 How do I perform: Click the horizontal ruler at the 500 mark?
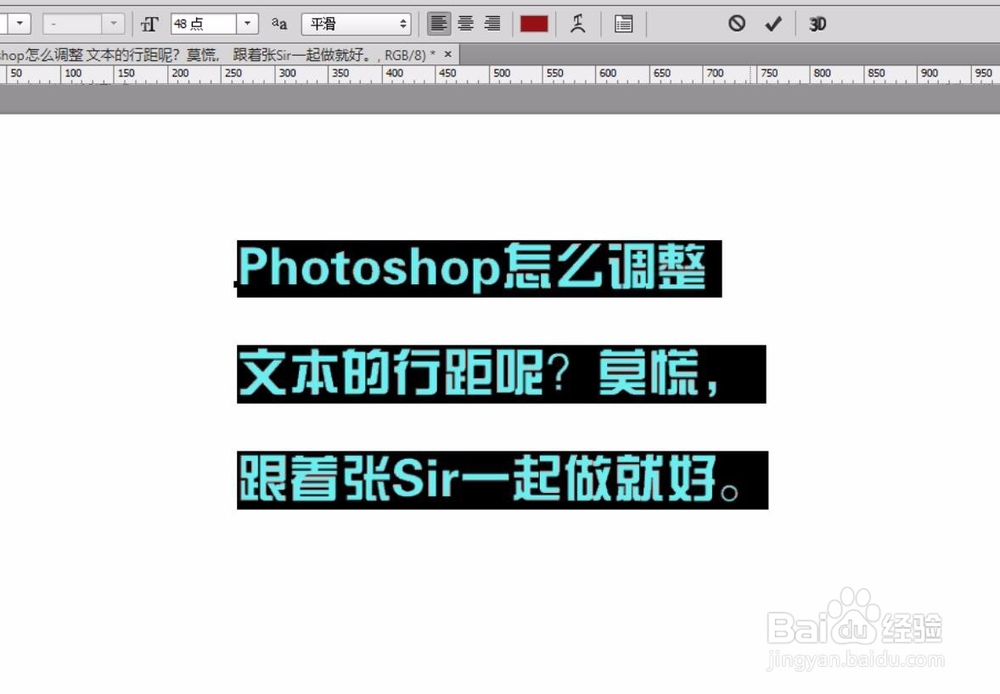[501, 74]
